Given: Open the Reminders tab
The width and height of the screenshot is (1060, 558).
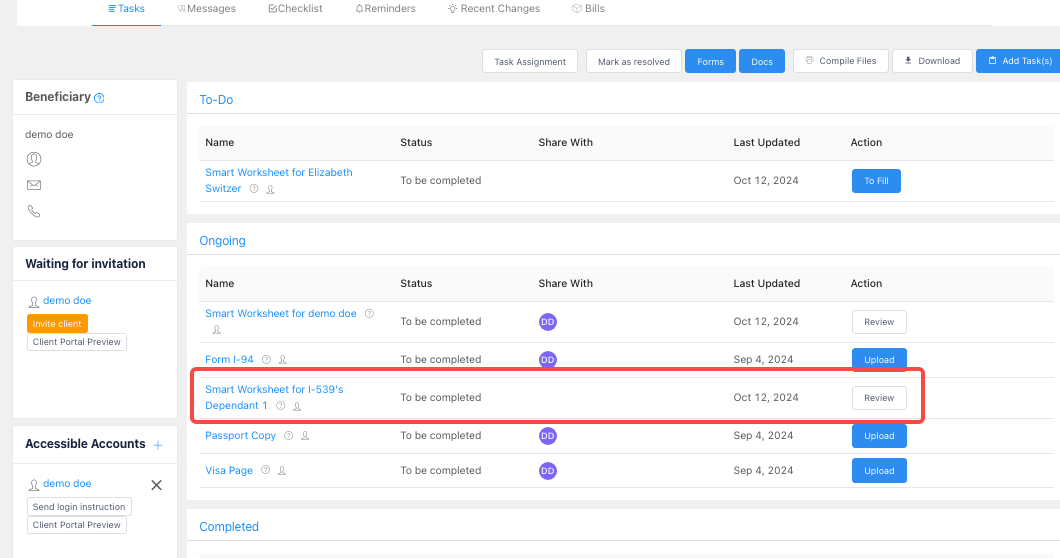Looking at the screenshot, I should 385,9.
